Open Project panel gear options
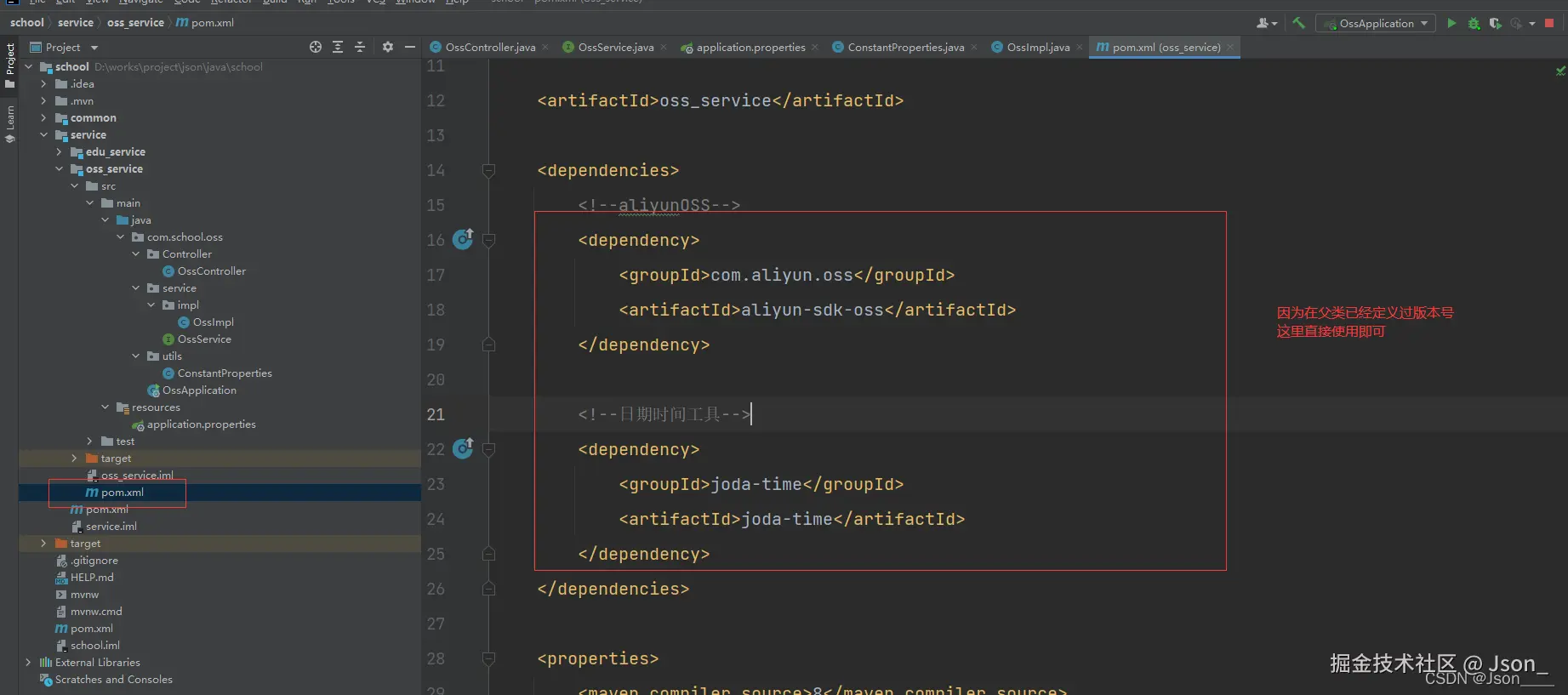The image size is (1568, 695). tap(388, 47)
